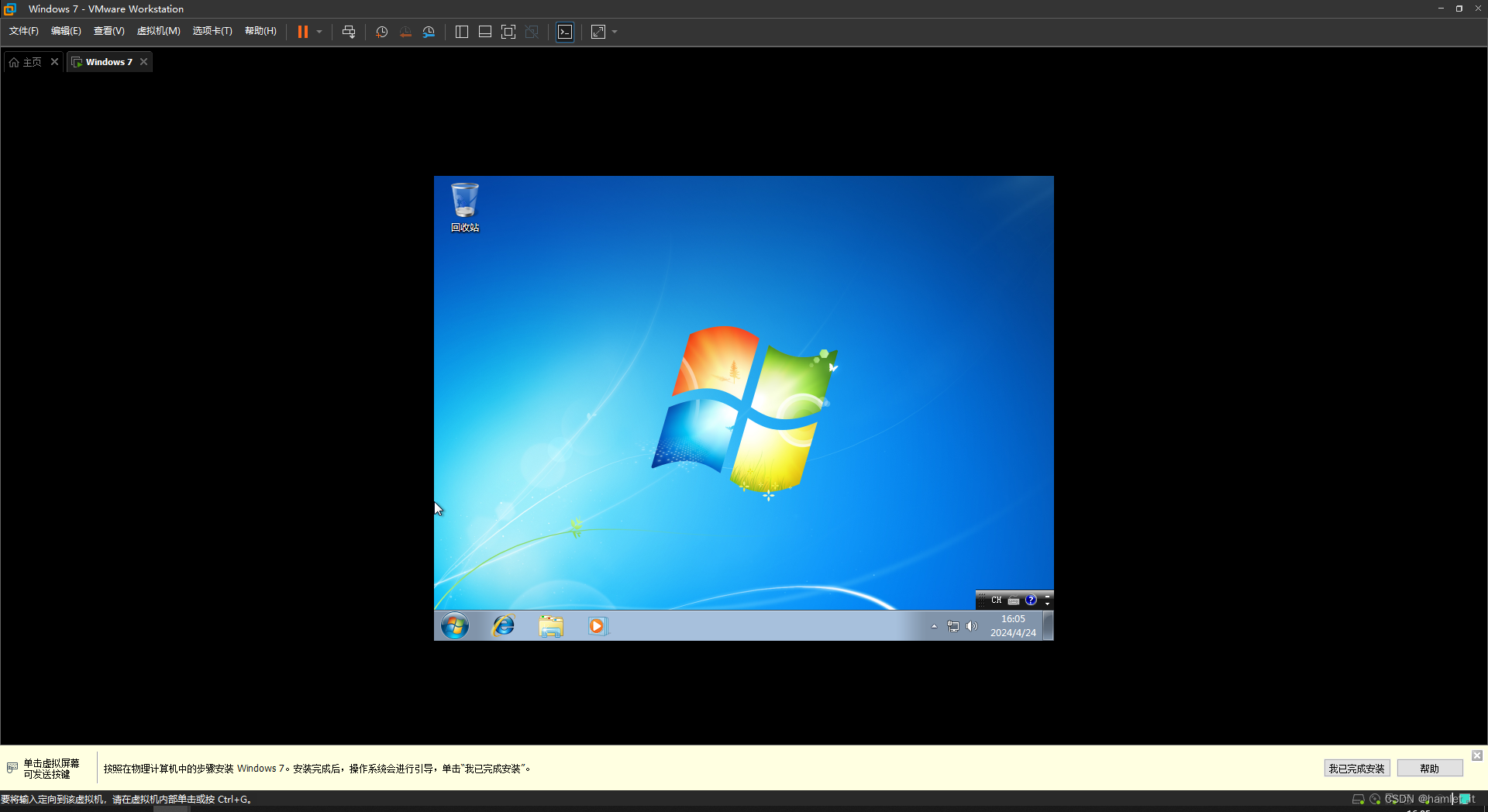Image resolution: width=1488 pixels, height=812 pixels.
Task: Open language bar help
Action: click(x=1031, y=600)
